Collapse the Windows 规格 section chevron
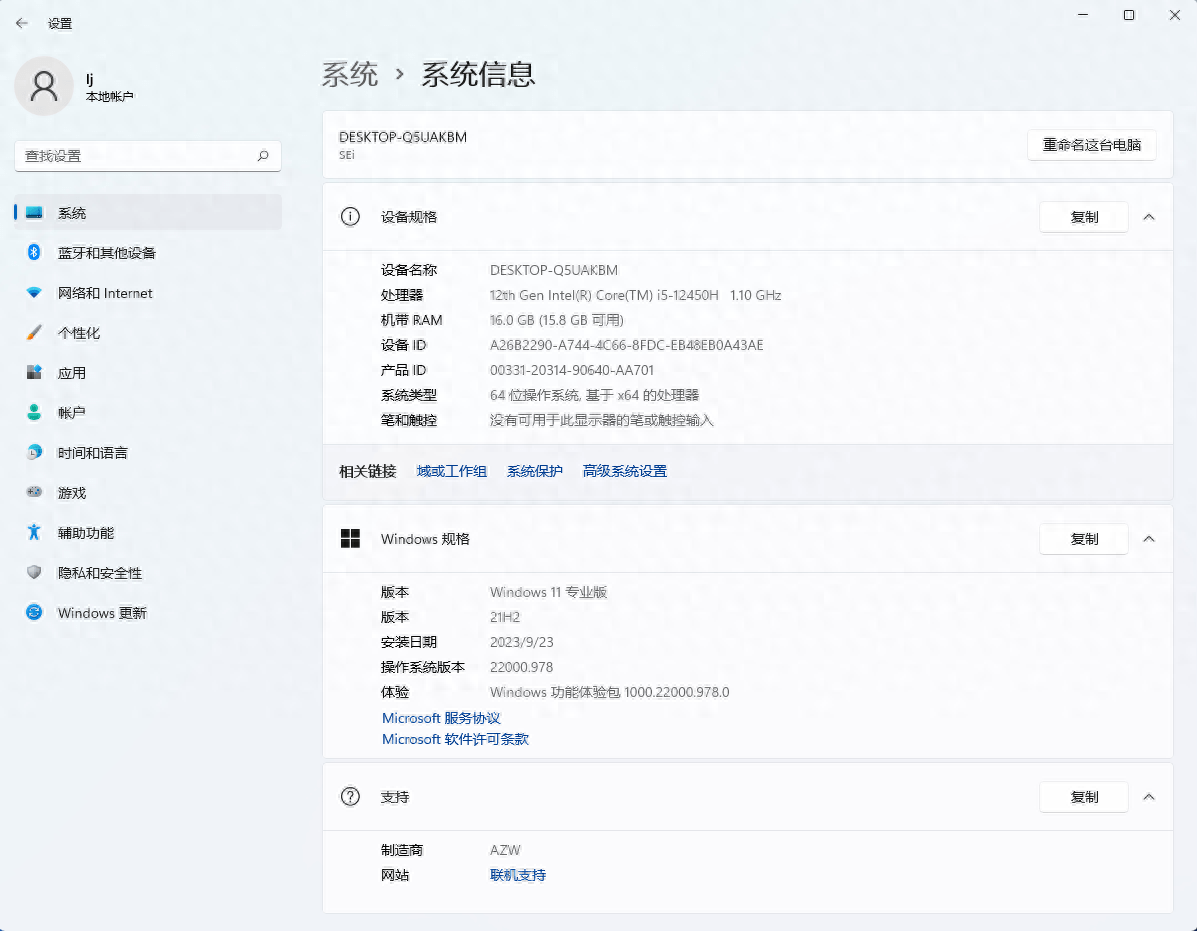Viewport: 1197px width, 931px height. 1149,540
